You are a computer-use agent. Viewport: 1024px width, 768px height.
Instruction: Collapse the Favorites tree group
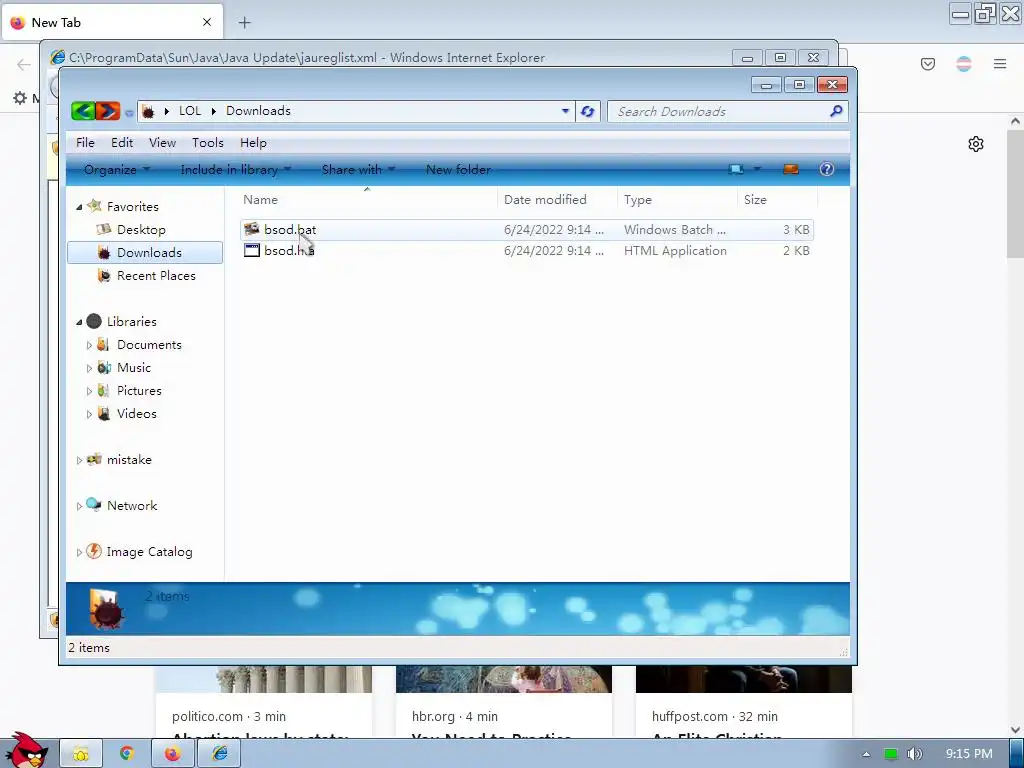tap(79, 207)
